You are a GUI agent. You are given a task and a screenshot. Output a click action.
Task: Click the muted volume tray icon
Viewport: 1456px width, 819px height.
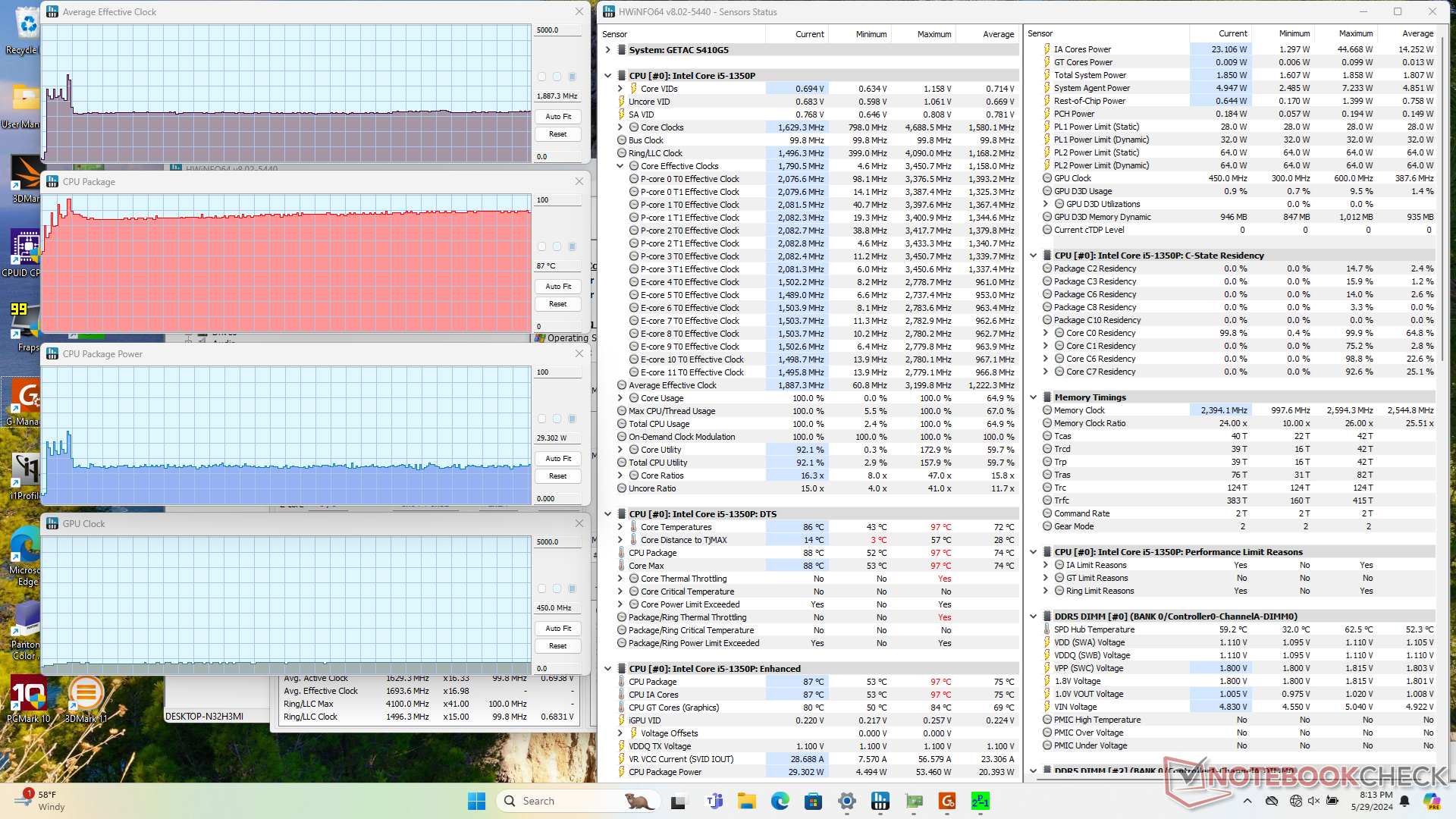(1314, 801)
